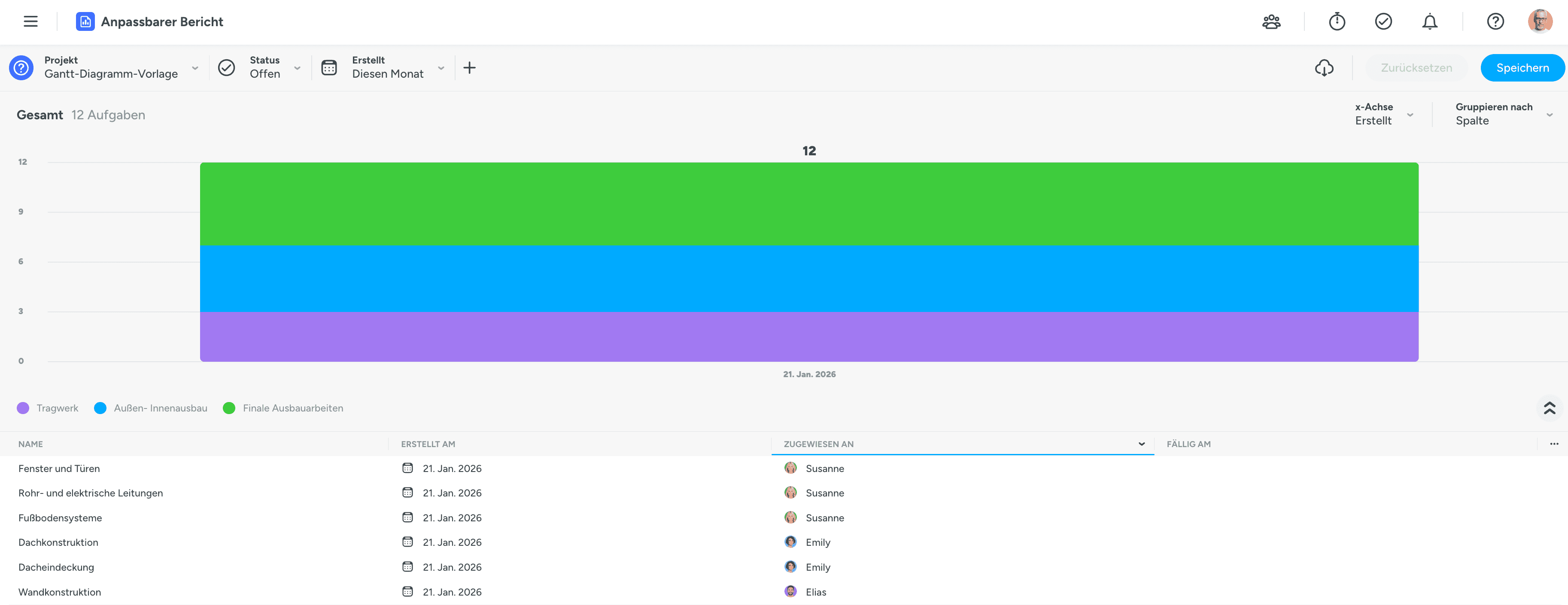Toggle Finale Ausbauarbeiten legend series
This screenshot has height=605, width=1568.
click(283, 408)
